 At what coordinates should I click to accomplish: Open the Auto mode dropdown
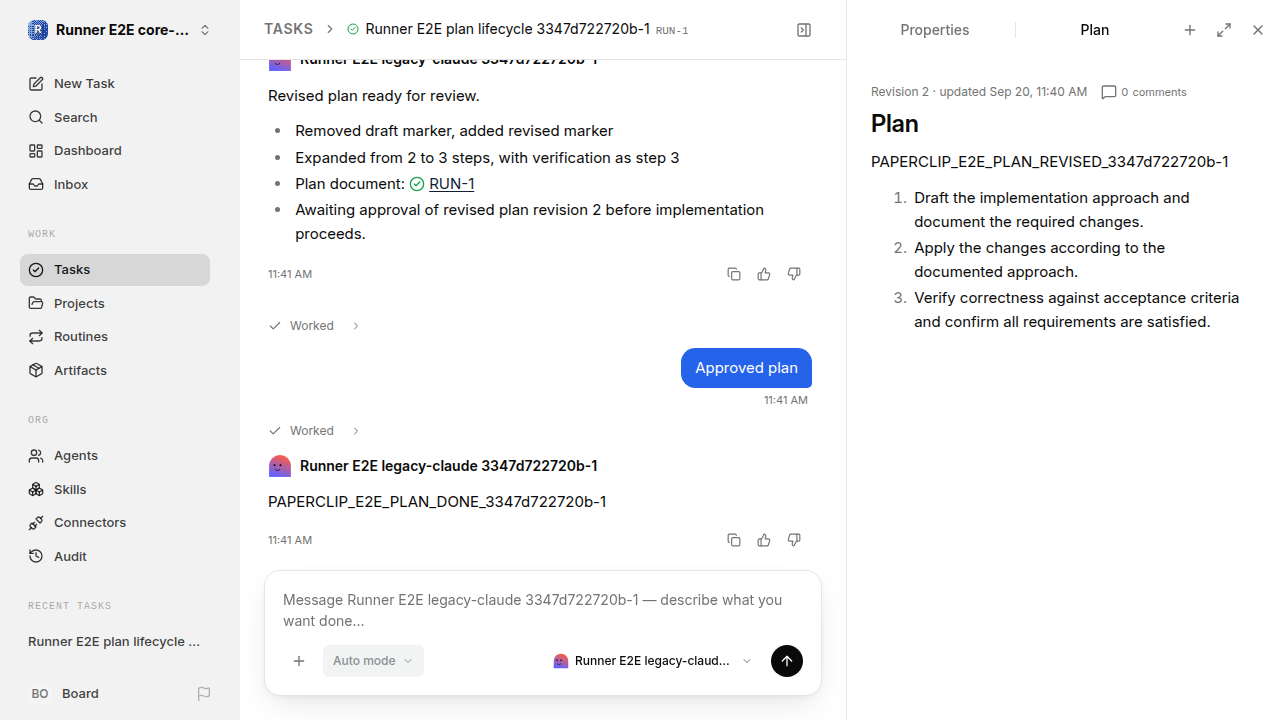click(373, 661)
